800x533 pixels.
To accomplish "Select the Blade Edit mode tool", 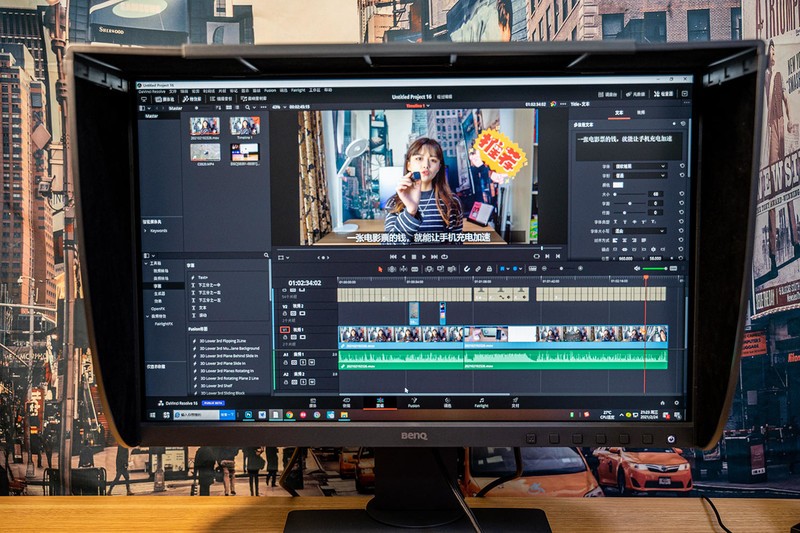I will pos(415,269).
